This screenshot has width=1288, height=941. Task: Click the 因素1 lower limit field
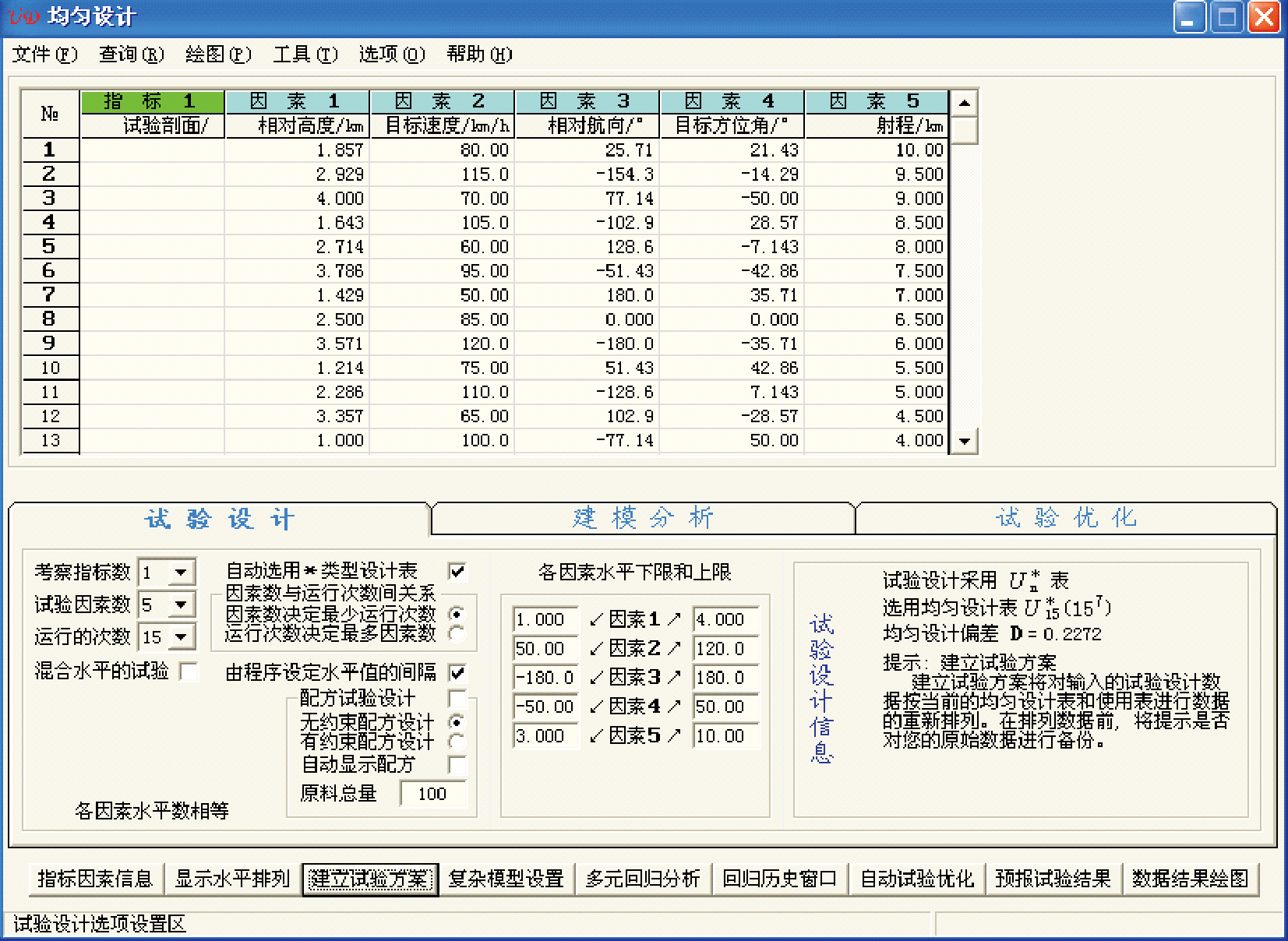(545, 619)
